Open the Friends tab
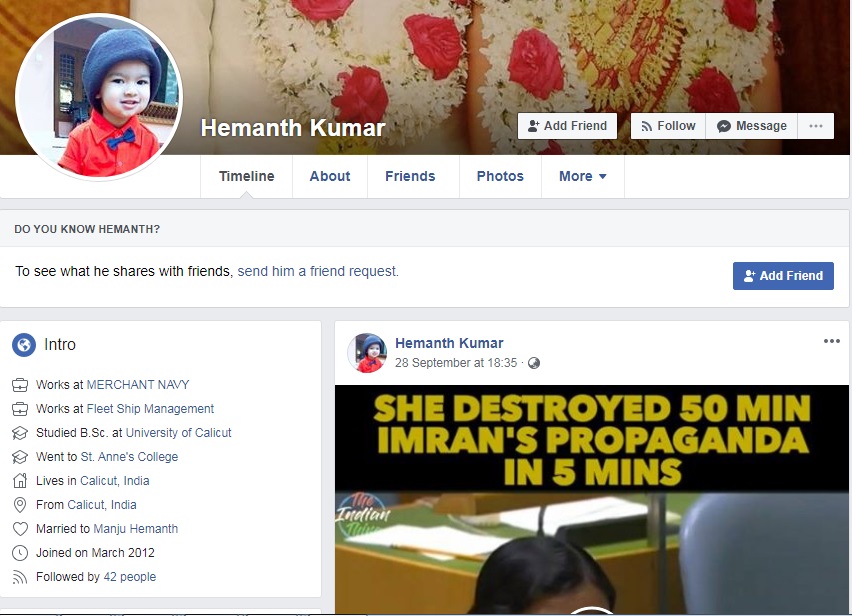Image resolution: width=852 pixels, height=616 pixels. click(x=410, y=176)
